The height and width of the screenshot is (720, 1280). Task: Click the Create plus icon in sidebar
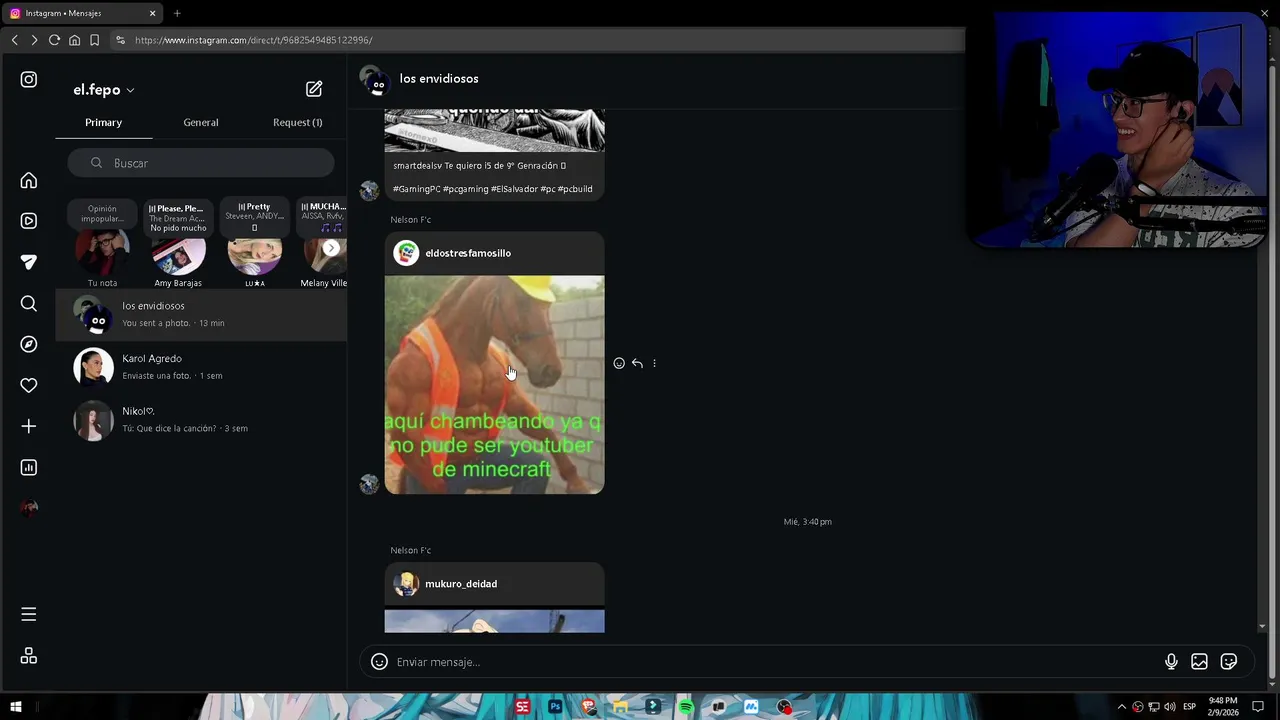(29, 426)
